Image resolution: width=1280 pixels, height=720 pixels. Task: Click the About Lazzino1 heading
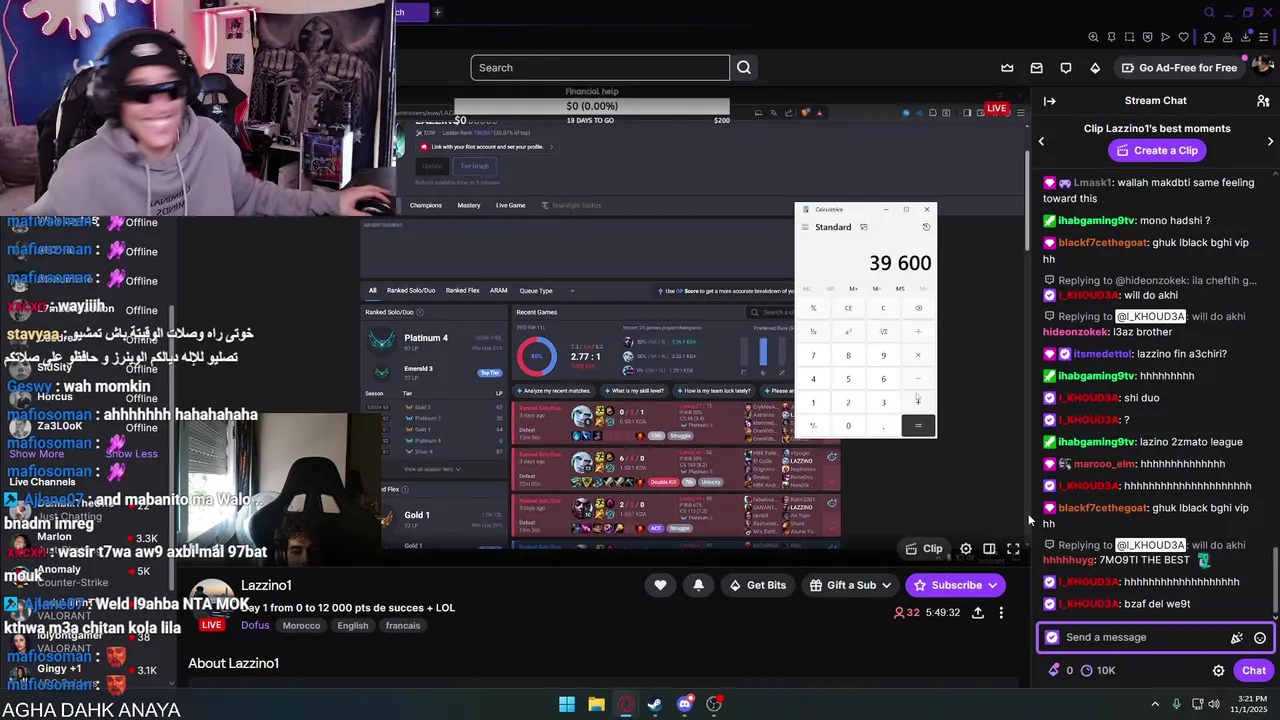tap(233, 664)
